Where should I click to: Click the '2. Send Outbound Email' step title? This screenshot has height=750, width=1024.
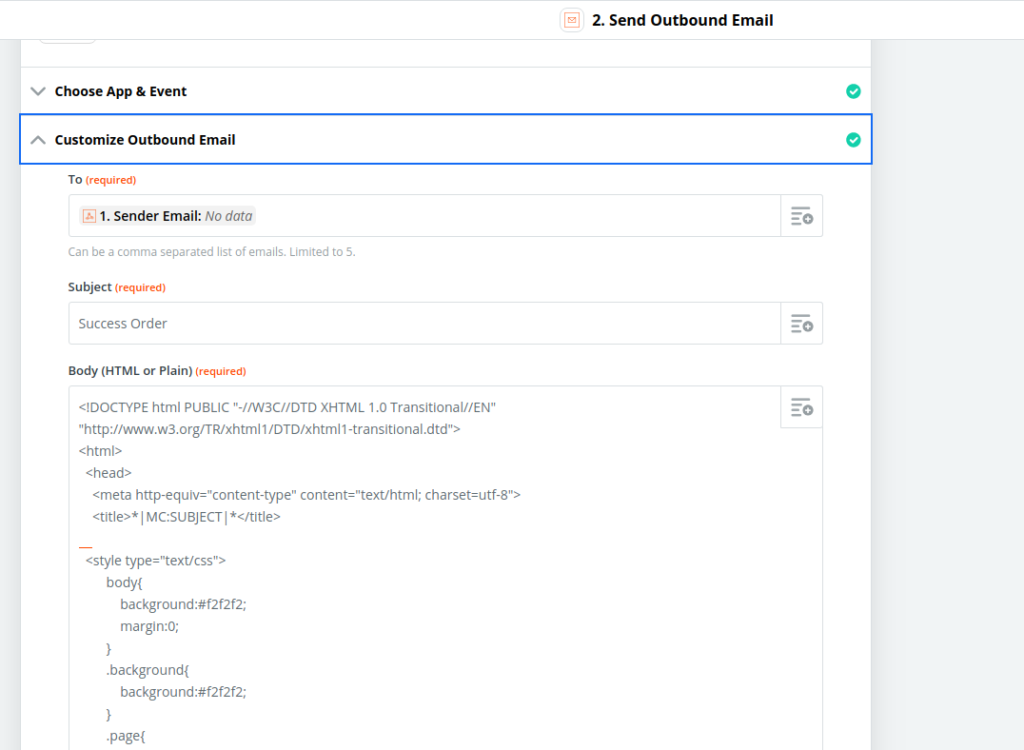[x=682, y=20]
